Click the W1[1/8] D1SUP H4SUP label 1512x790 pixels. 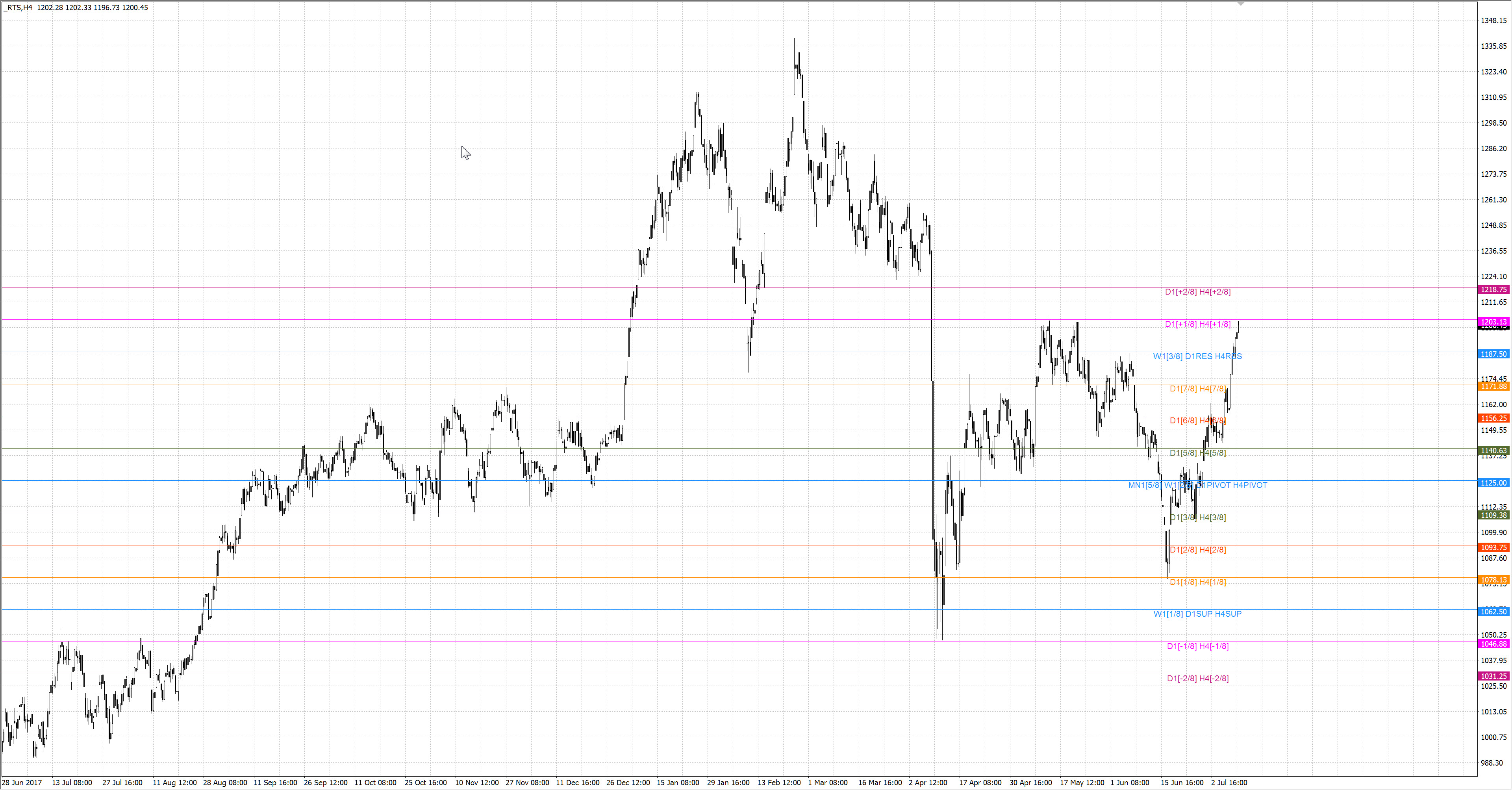coord(1197,614)
